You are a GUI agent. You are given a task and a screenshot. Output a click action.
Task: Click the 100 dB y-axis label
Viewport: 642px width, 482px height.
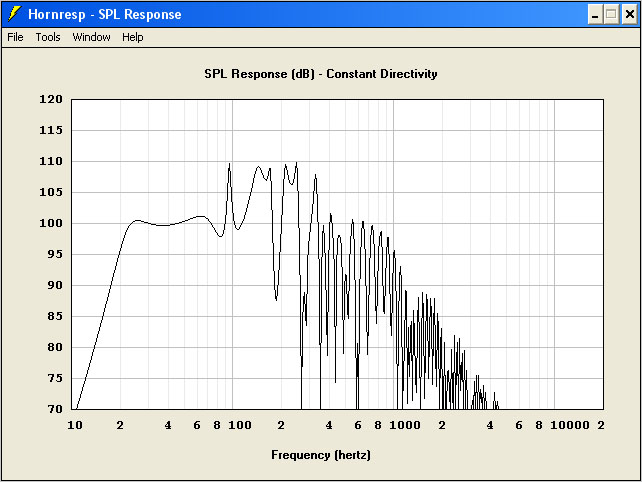51,223
